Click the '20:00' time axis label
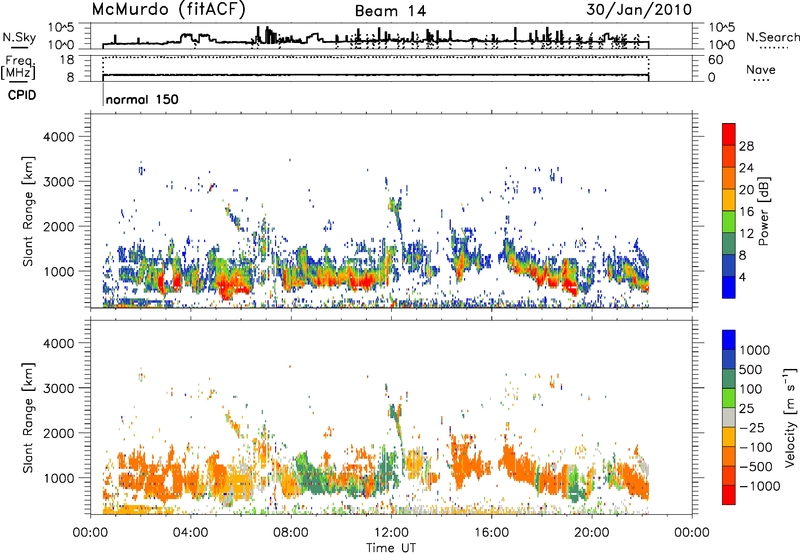800x554 pixels. click(592, 533)
